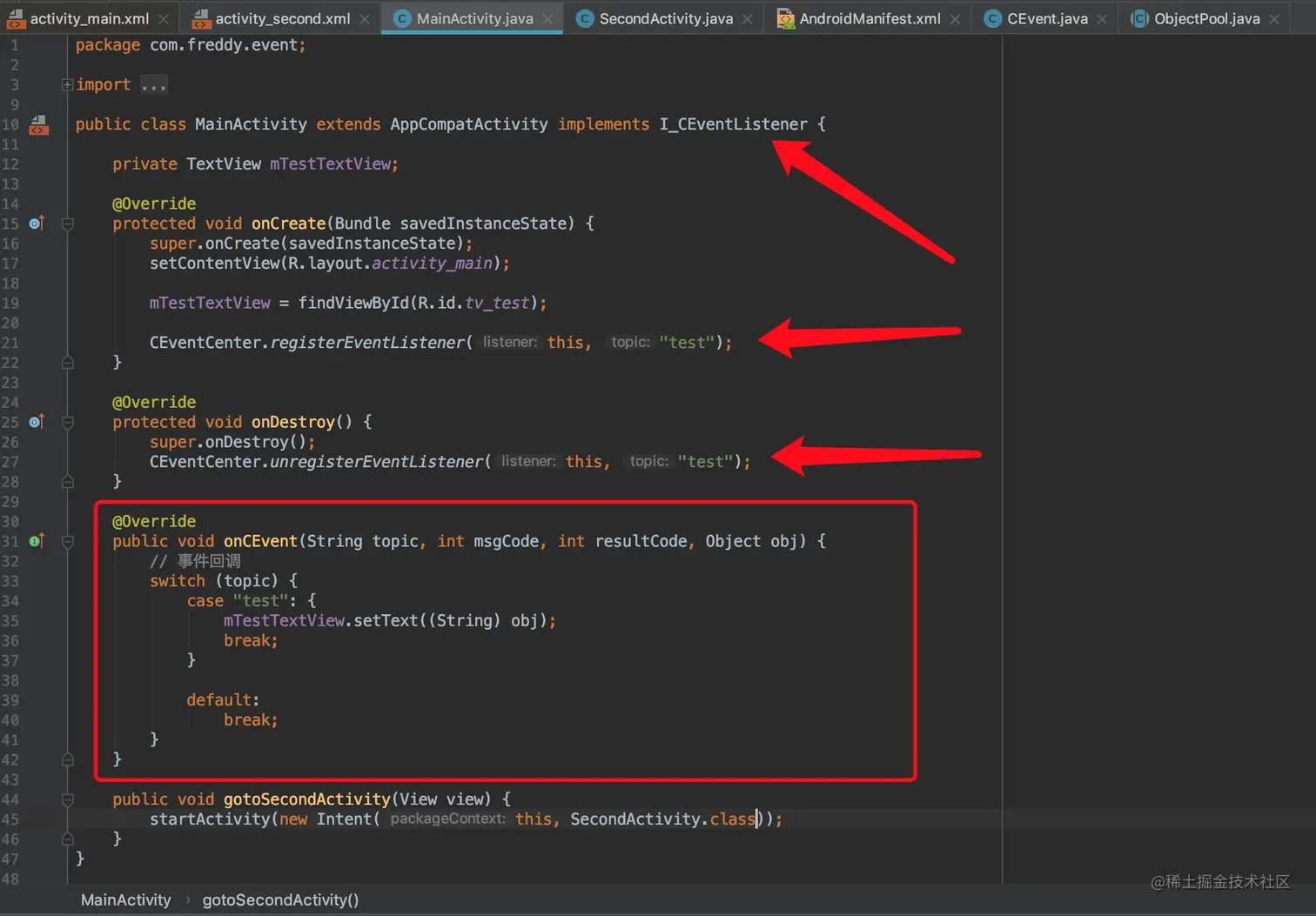
Task: Click the onCEvent method name
Action: coord(260,541)
